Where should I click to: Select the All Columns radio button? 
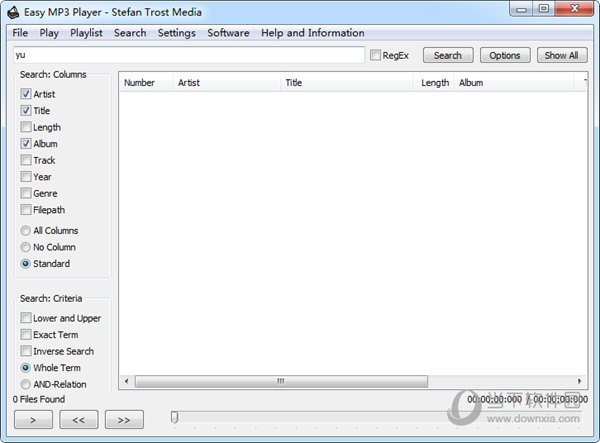[x=26, y=230]
